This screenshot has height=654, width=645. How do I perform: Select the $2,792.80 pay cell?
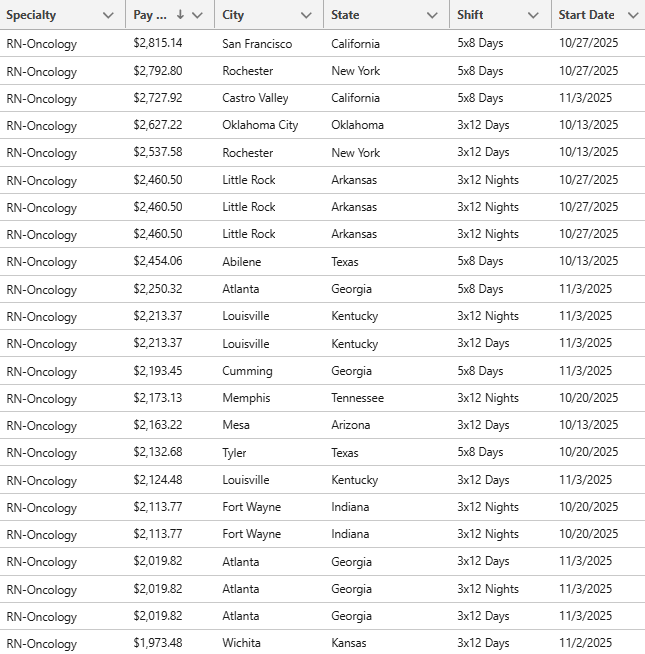point(158,71)
